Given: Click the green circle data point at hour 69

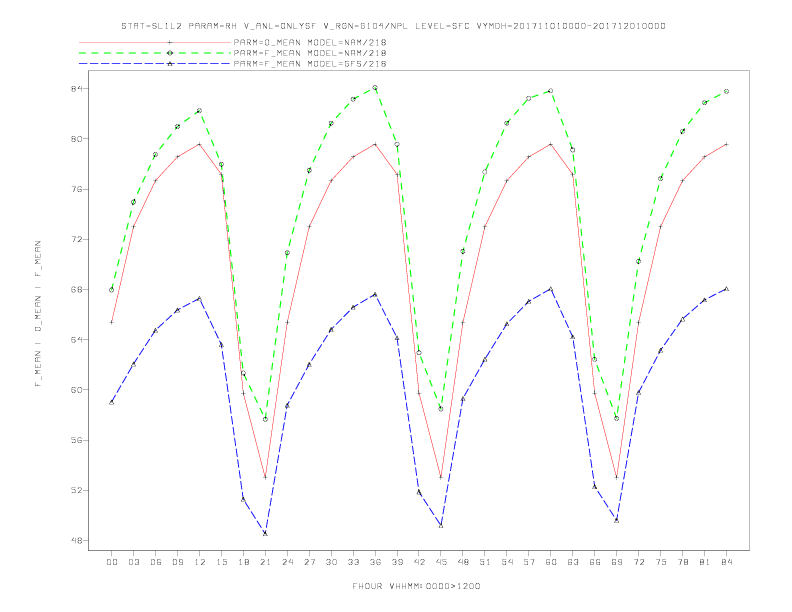Looking at the screenshot, I should click(x=617, y=419).
